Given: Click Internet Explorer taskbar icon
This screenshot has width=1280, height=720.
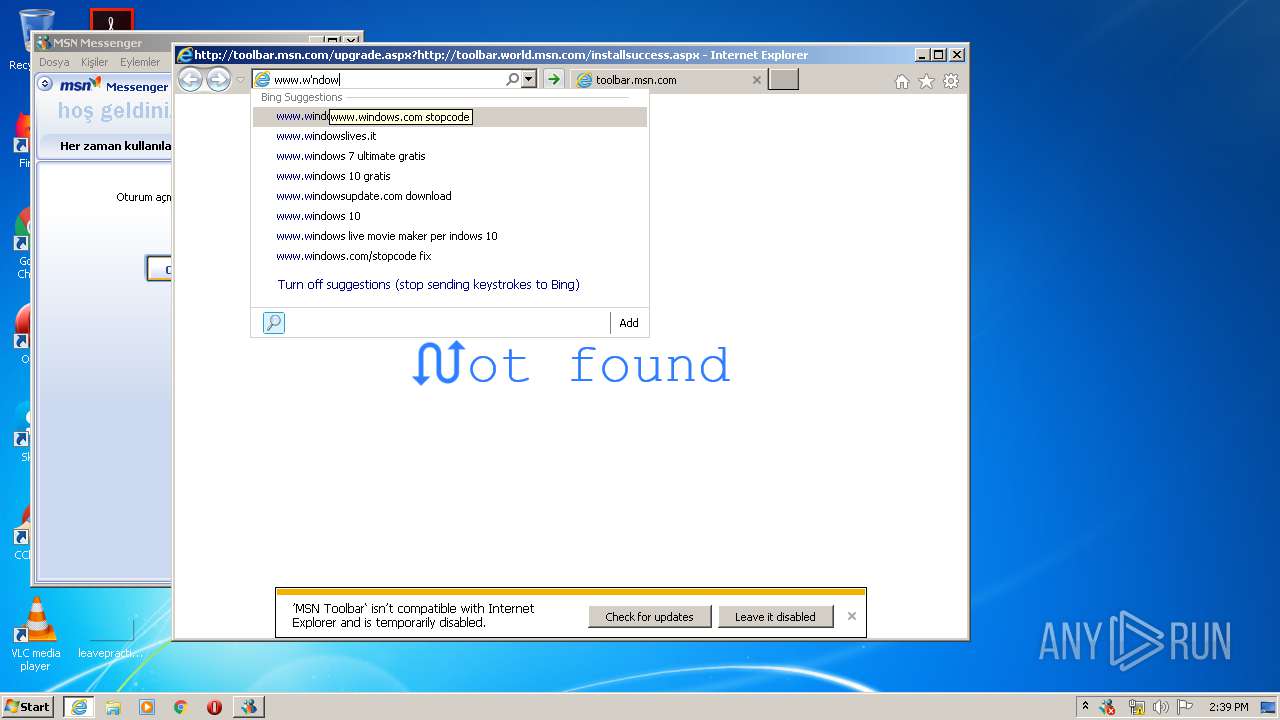Looking at the screenshot, I should 79,707.
